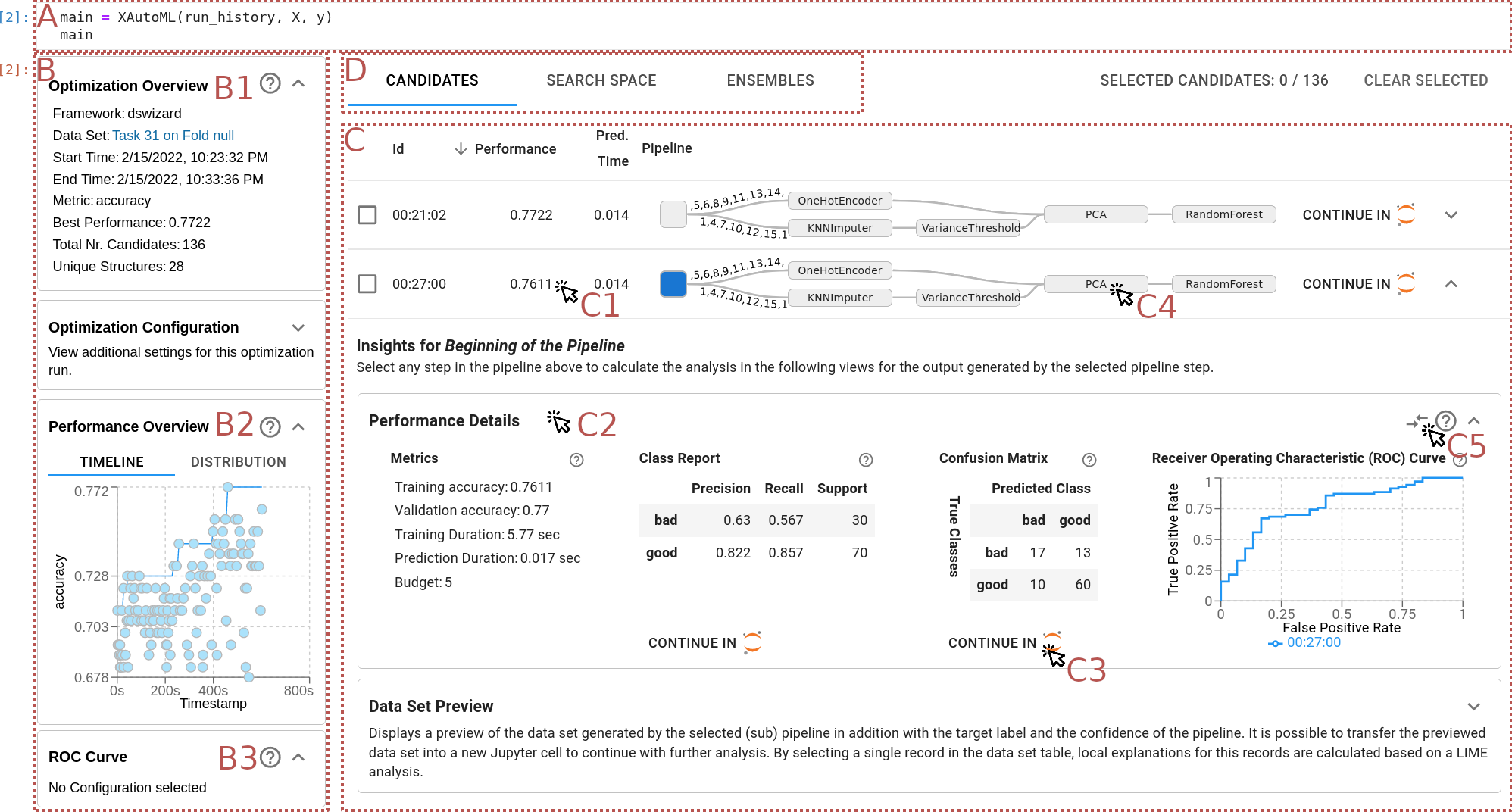Open help for Performance Overview
This screenshot has height=812, width=1512.
[270, 427]
